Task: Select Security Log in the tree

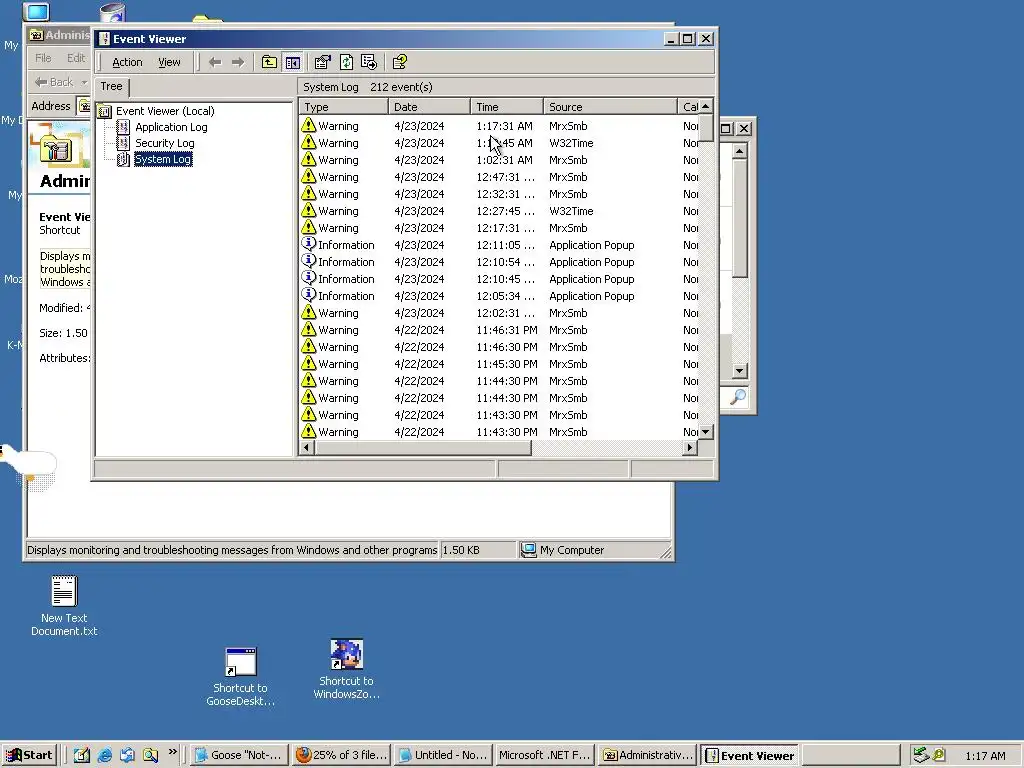Action: click(165, 143)
